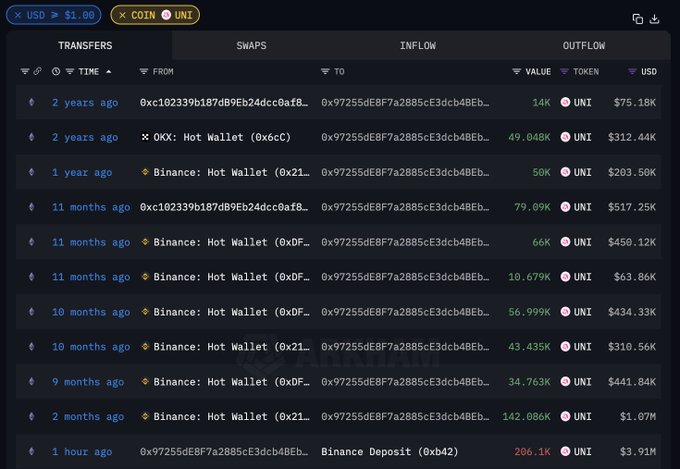
Task: Toggle the TIME sort arrow
Action: point(108,72)
